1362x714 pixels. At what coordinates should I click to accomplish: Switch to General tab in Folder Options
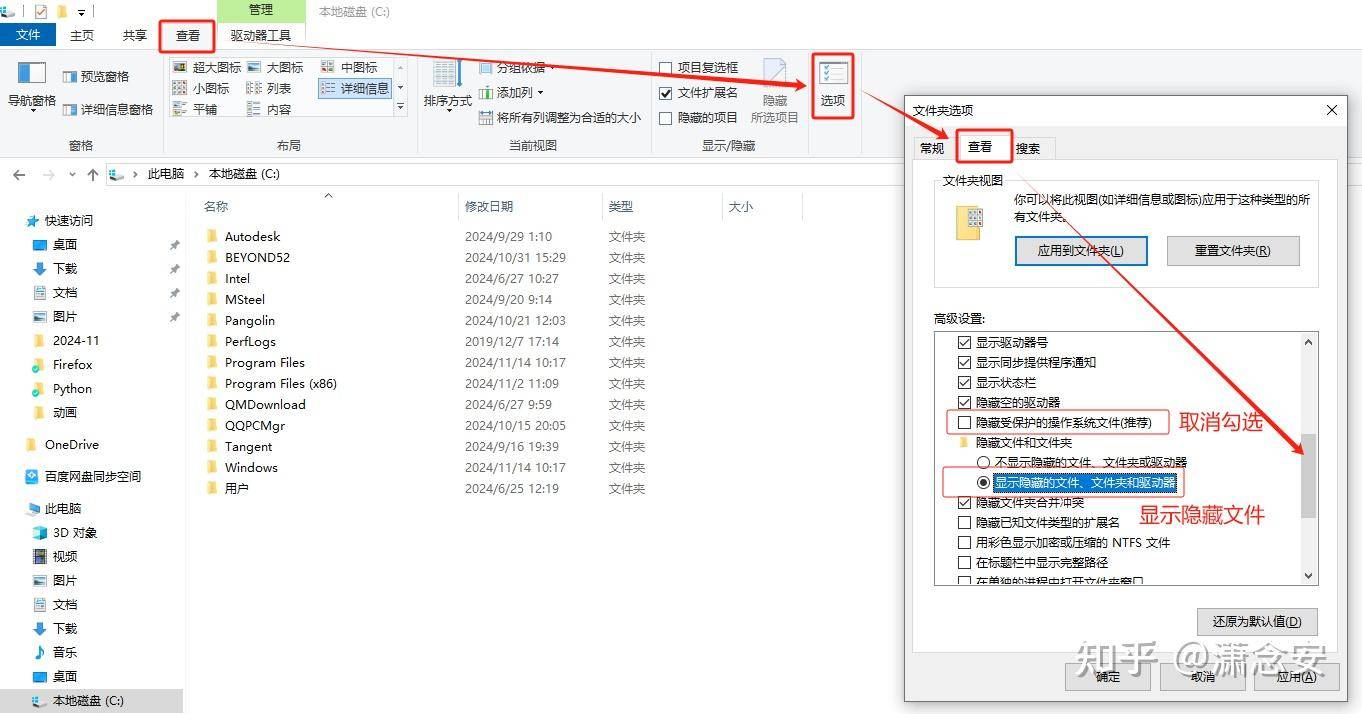[x=932, y=148]
